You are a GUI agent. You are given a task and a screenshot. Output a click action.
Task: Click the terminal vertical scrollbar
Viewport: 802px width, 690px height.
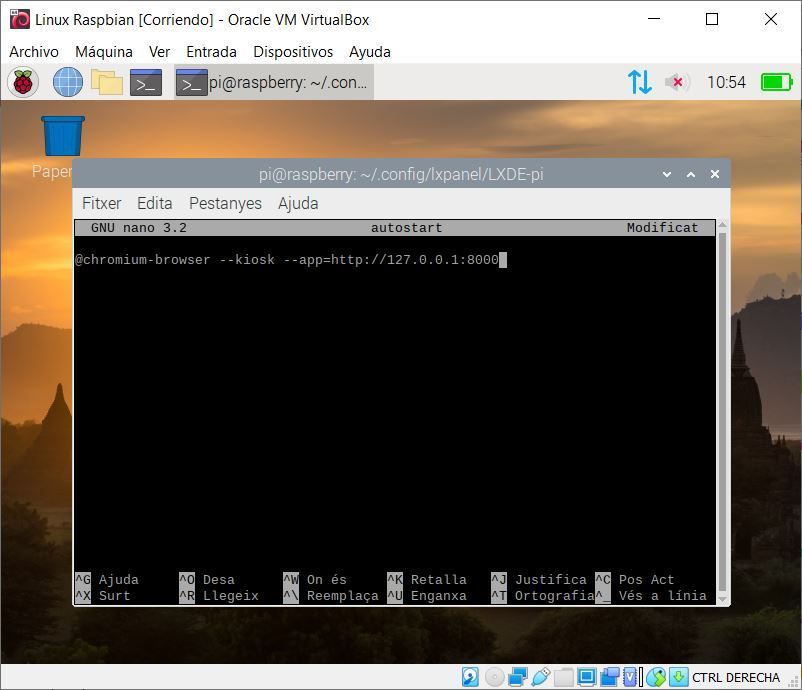point(722,412)
